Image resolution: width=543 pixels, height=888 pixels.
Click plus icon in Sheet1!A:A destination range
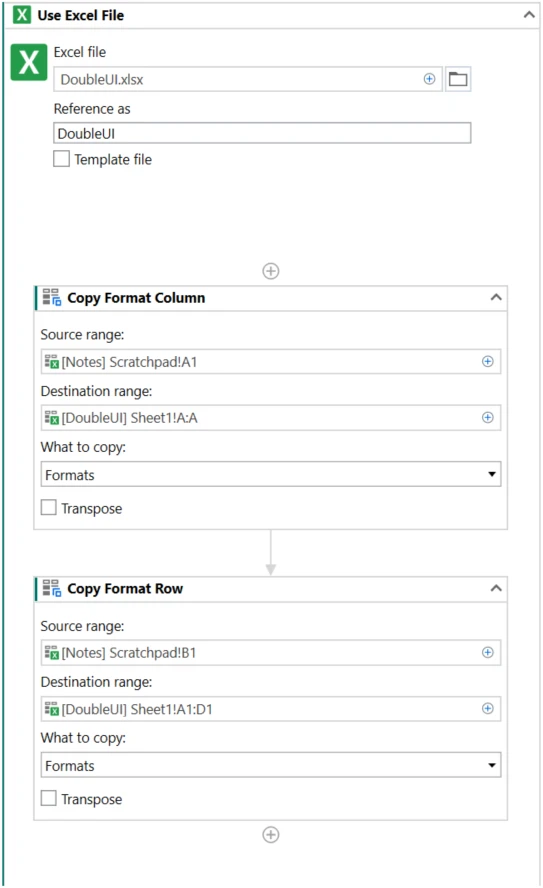click(x=488, y=417)
